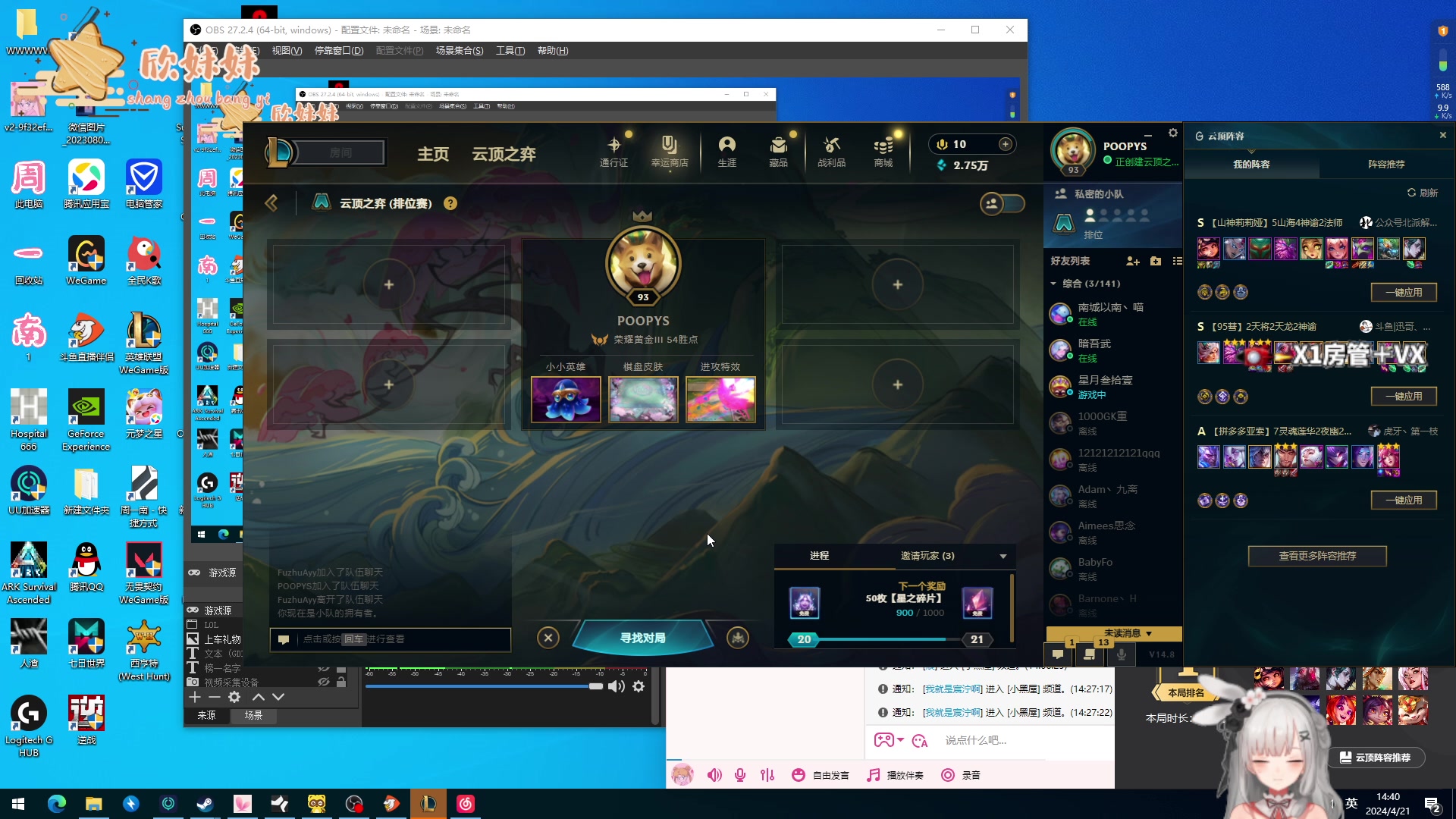Open the 战利品 loot icon
This screenshot has width=1456, height=819.
click(831, 152)
